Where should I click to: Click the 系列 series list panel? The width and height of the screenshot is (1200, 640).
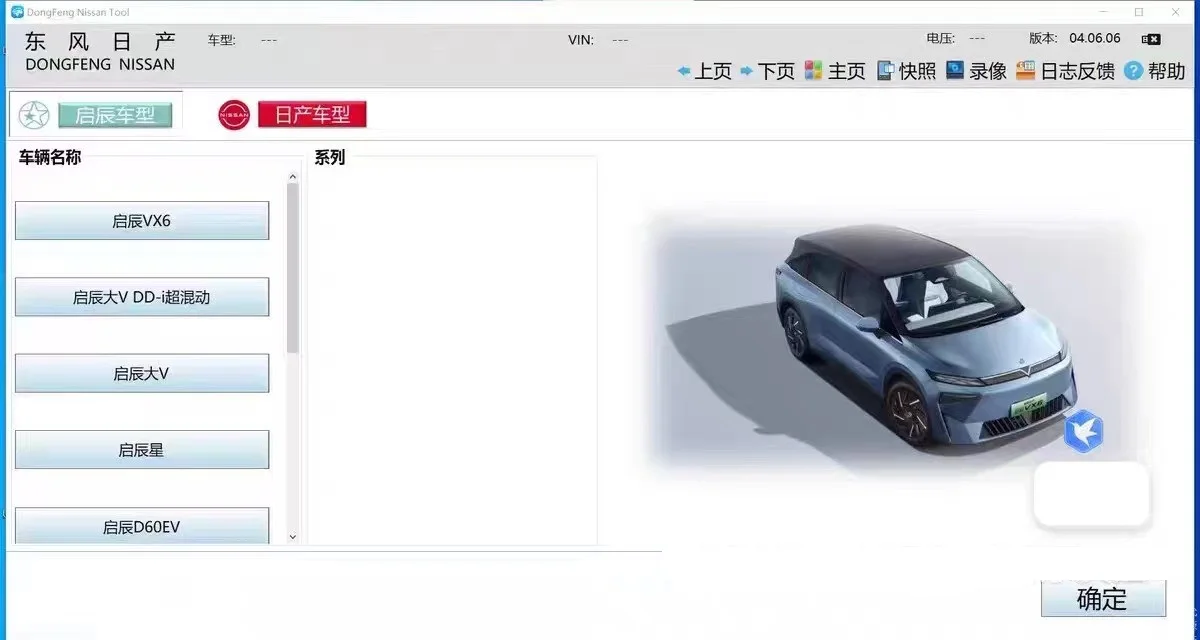(452, 350)
